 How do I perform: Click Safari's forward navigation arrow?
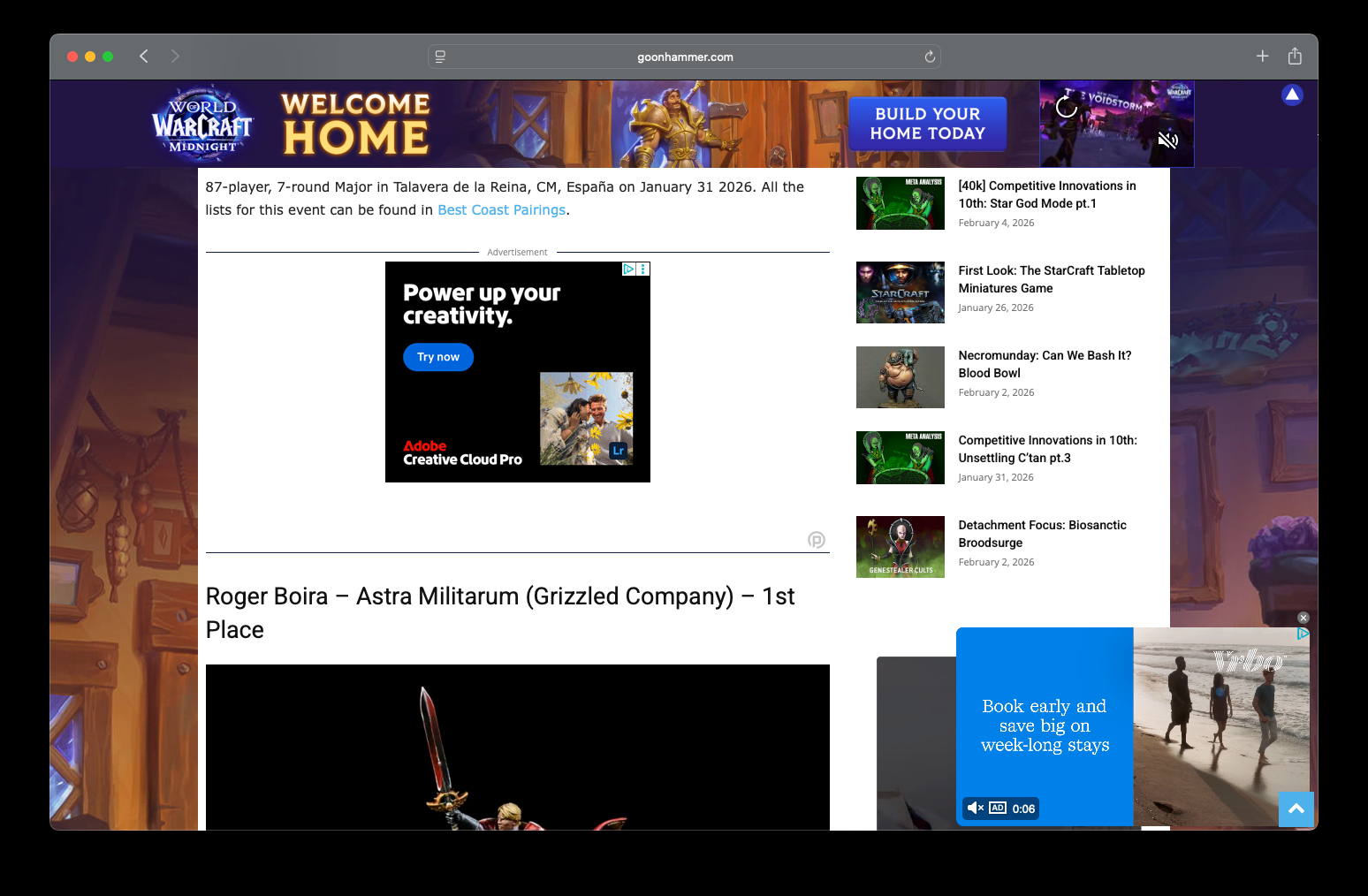pyautogui.click(x=175, y=57)
